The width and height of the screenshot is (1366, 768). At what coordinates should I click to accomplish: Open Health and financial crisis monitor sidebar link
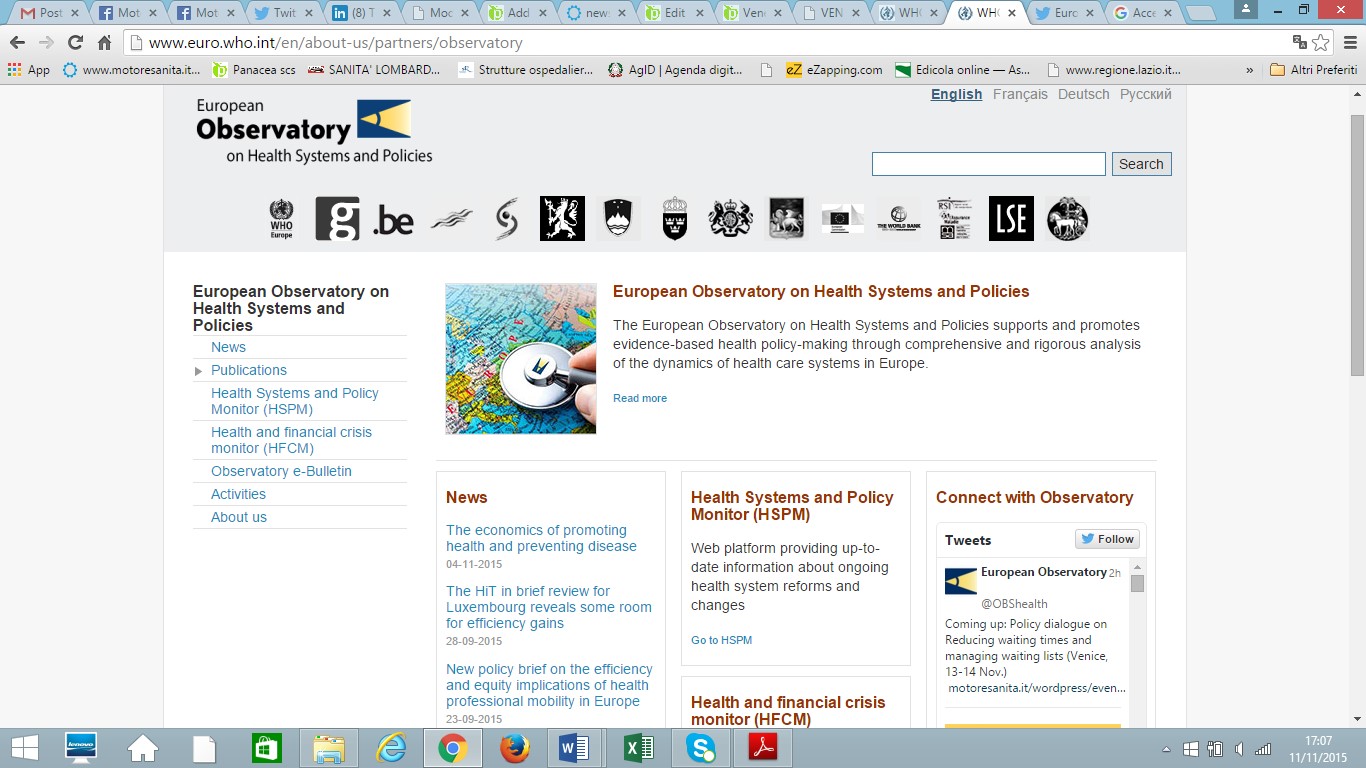pos(291,440)
